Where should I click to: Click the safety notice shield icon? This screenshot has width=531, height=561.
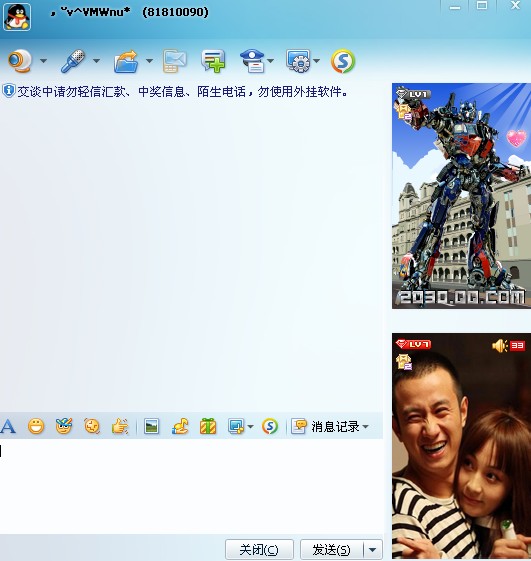click(9, 91)
